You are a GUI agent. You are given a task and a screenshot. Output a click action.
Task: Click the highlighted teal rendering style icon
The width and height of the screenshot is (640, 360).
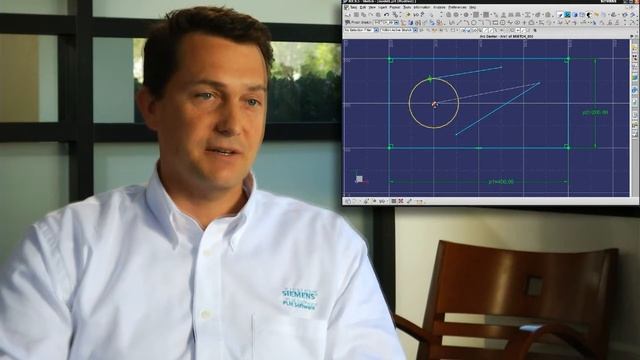(567, 14)
